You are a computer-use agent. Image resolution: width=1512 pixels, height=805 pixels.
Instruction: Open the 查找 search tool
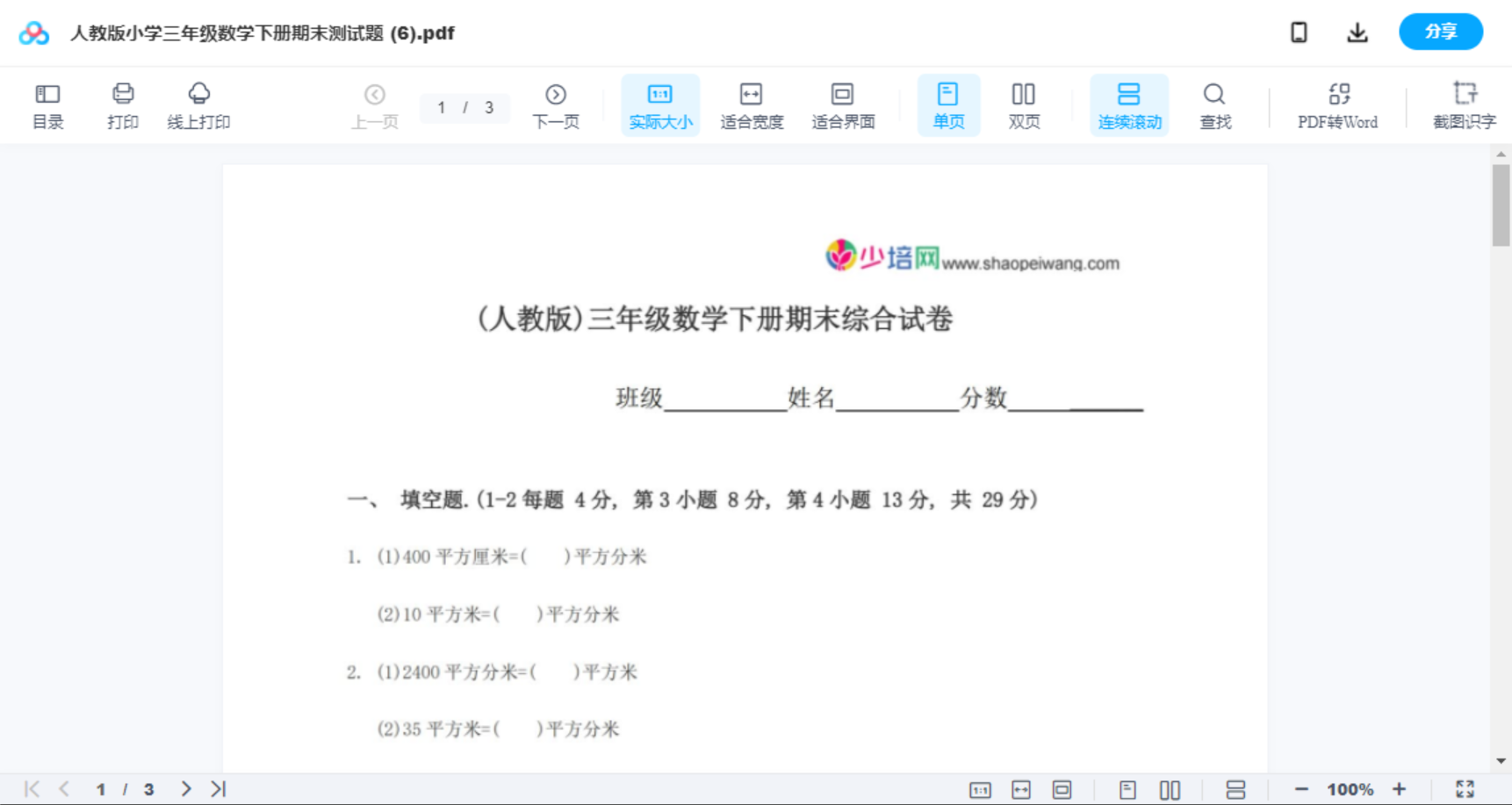1214,104
